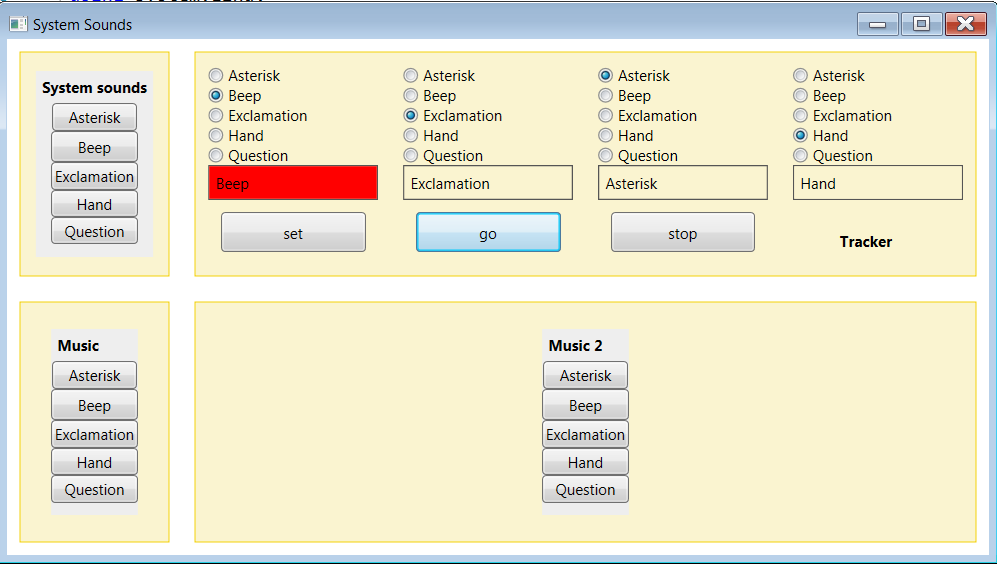The height and width of the screenshot is (564, 997).
Task: Play Asterisk under System sounds
Action: [94, 118]
